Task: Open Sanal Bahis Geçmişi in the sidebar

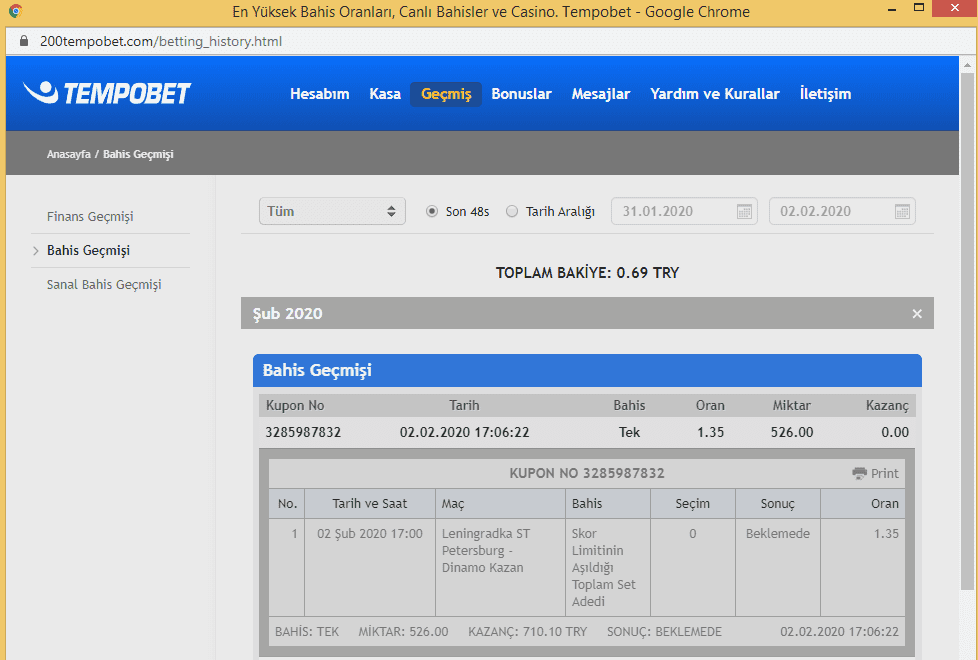Action: (104, 284)
